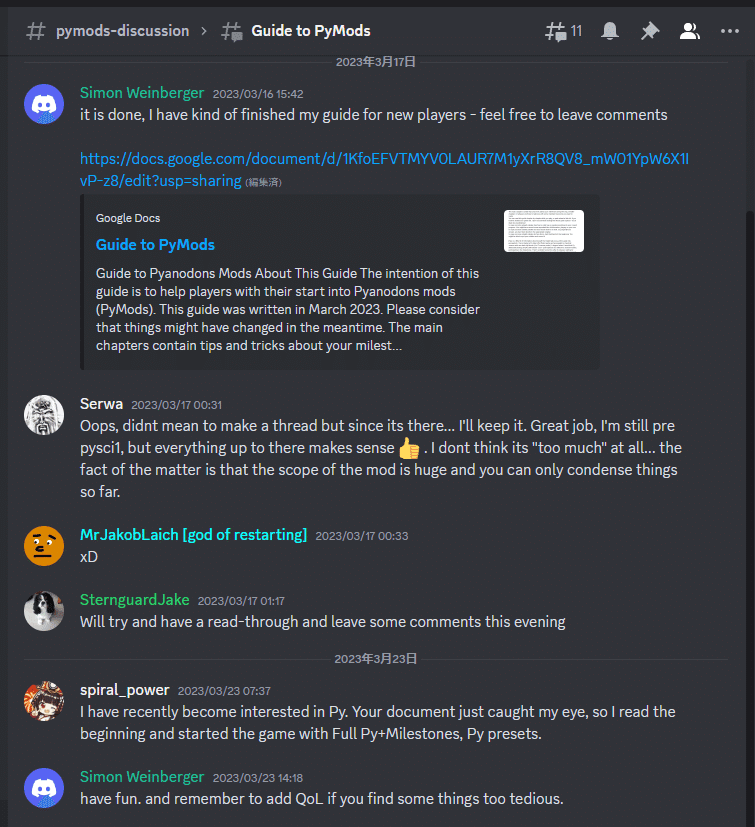Viewport: 755px width, 827px height.
Task: Click MrJakobLaich's orange emoji avatar
Action: pos(44,546)
